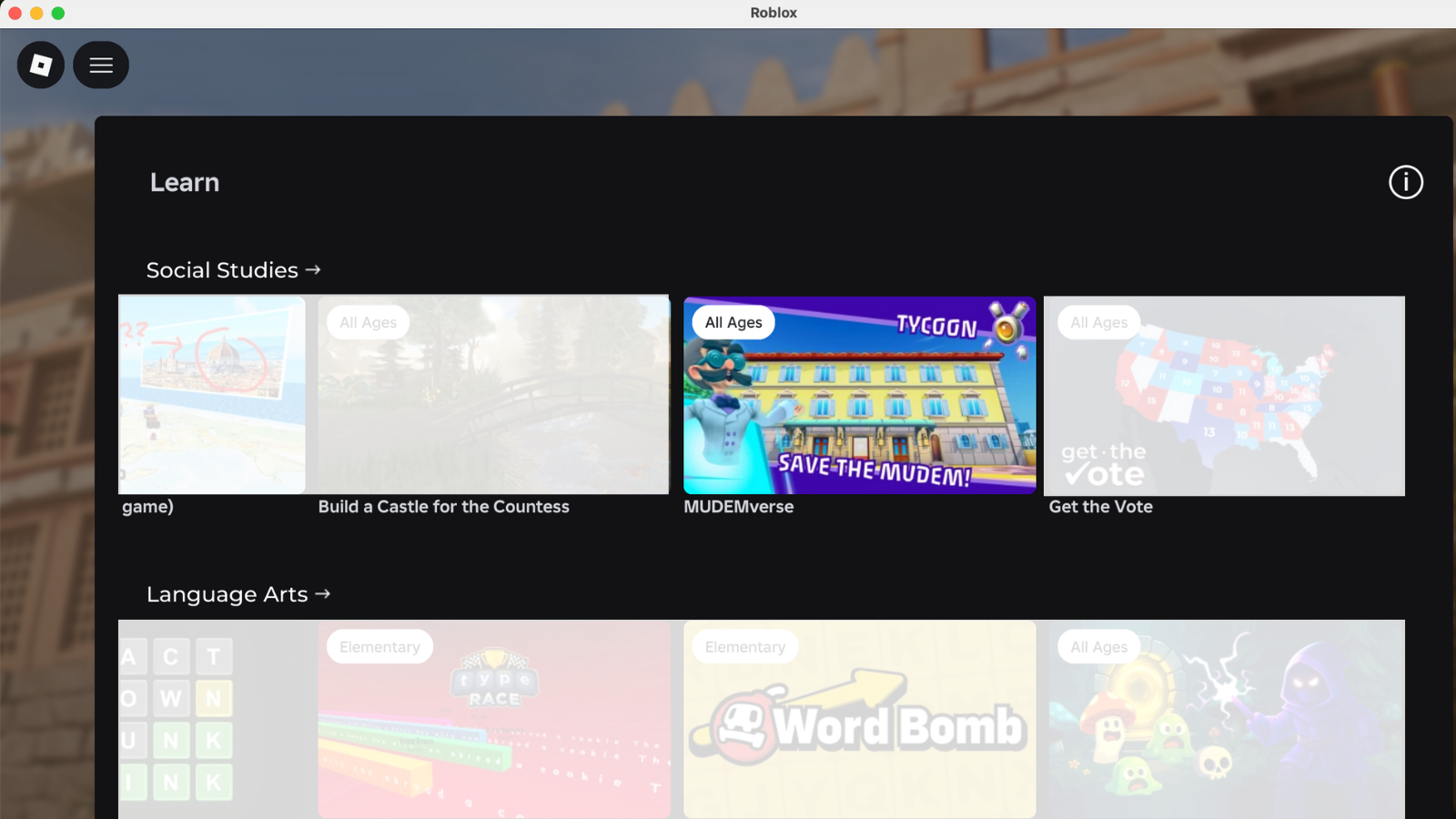Click the All Ages badge on MUDEMverse

[733, 322]
